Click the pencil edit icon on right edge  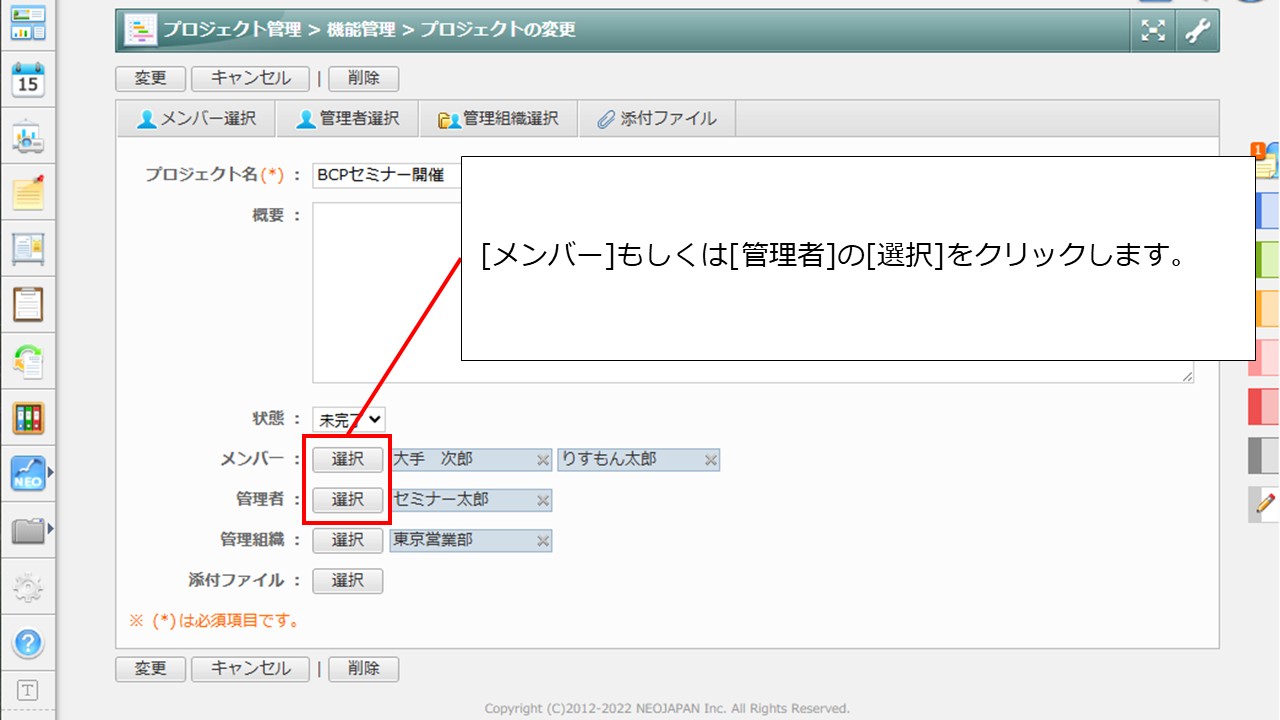(1266, 503)
